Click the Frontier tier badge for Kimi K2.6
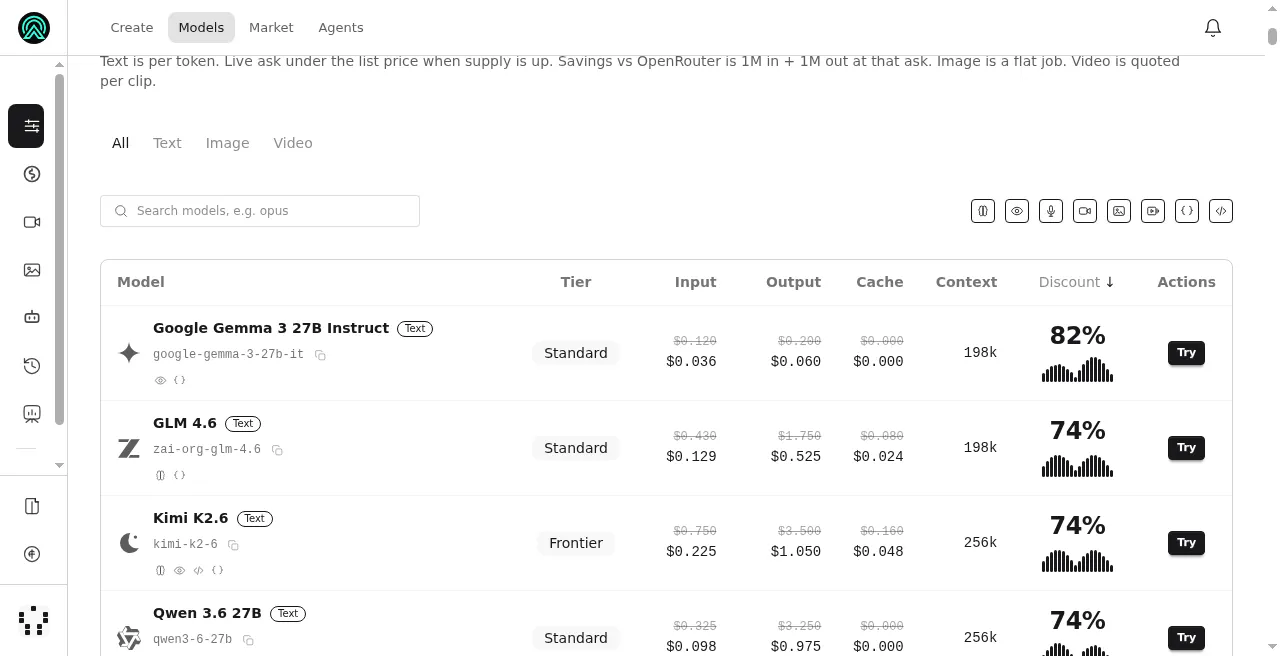Screen dimensions: 1280x656 click(576, 543)
